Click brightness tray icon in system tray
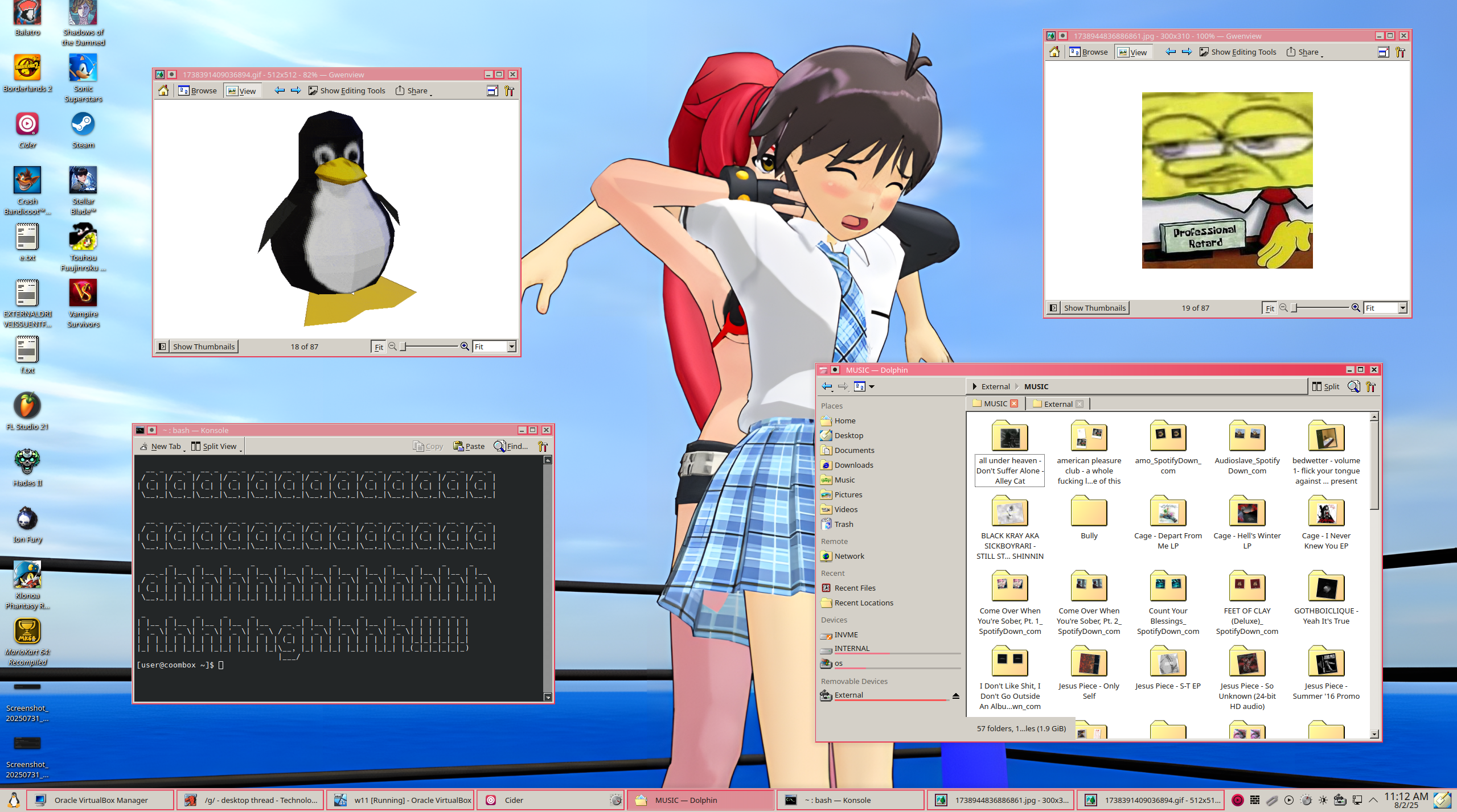1457x812 pixels. [x=1322, y=800]
